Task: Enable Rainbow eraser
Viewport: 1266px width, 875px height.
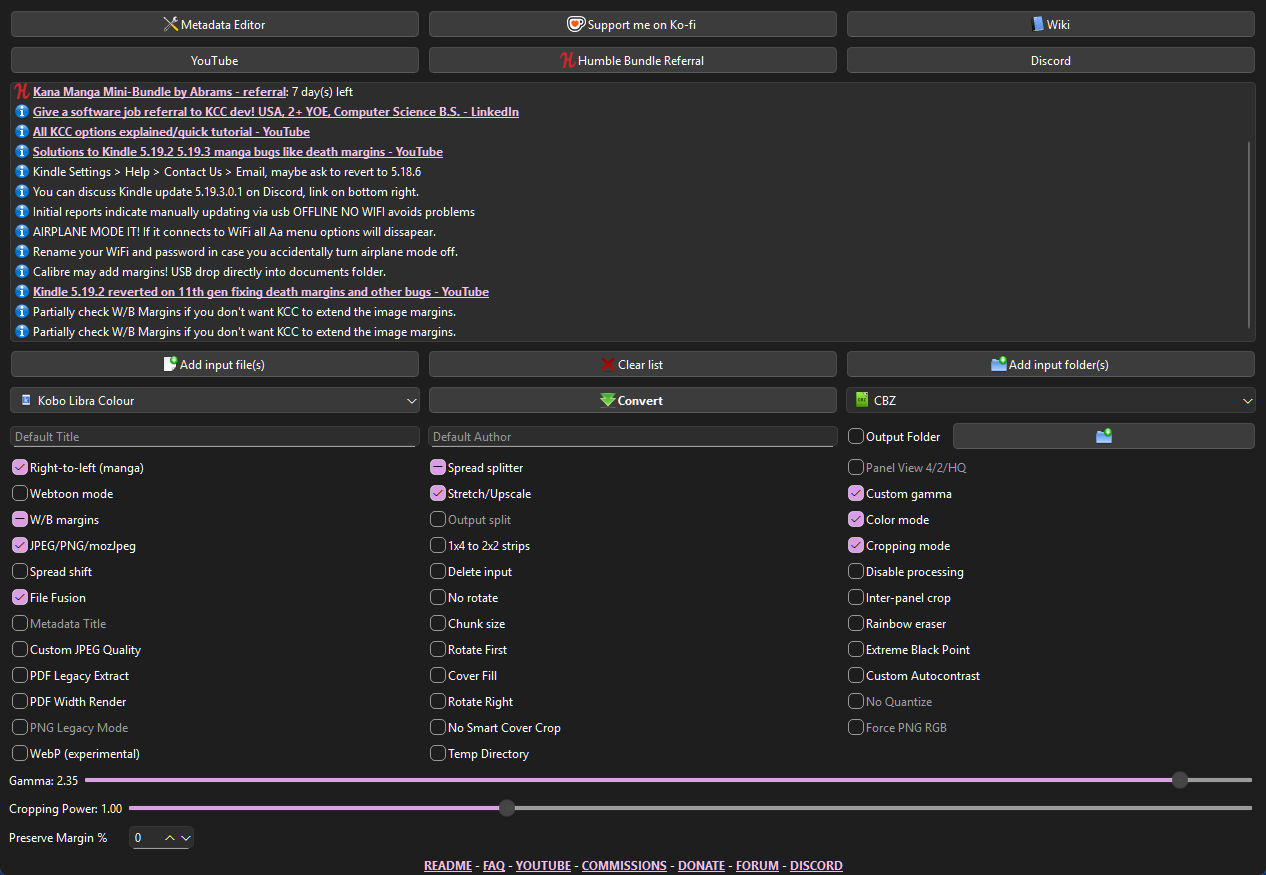Action: (x=856, y=623)
